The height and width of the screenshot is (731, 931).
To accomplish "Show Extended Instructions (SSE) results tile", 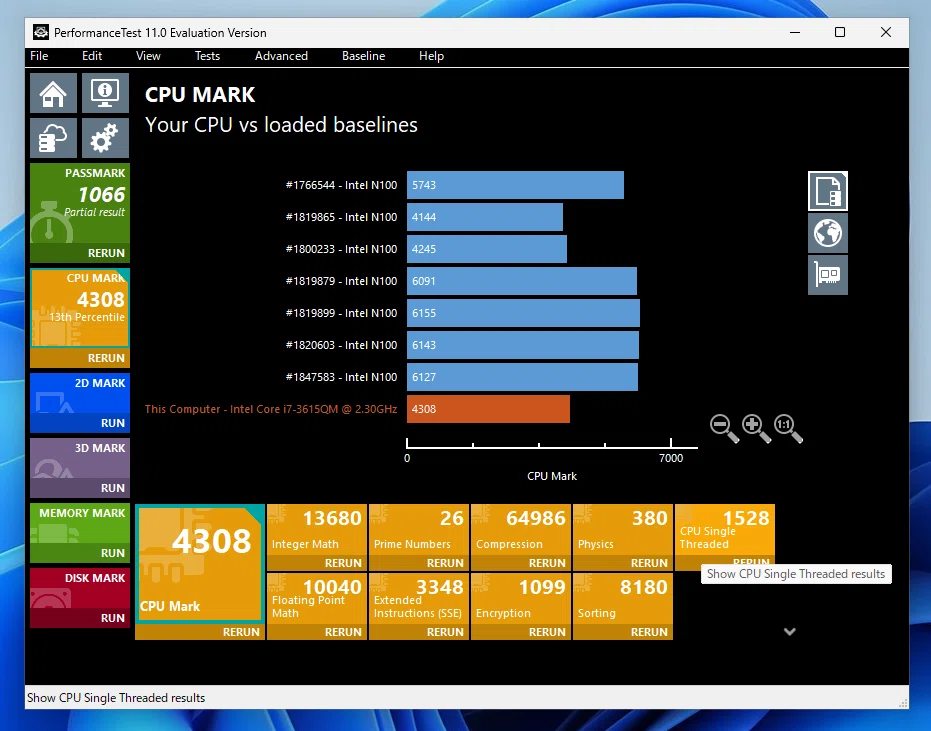I will point(419,599).
